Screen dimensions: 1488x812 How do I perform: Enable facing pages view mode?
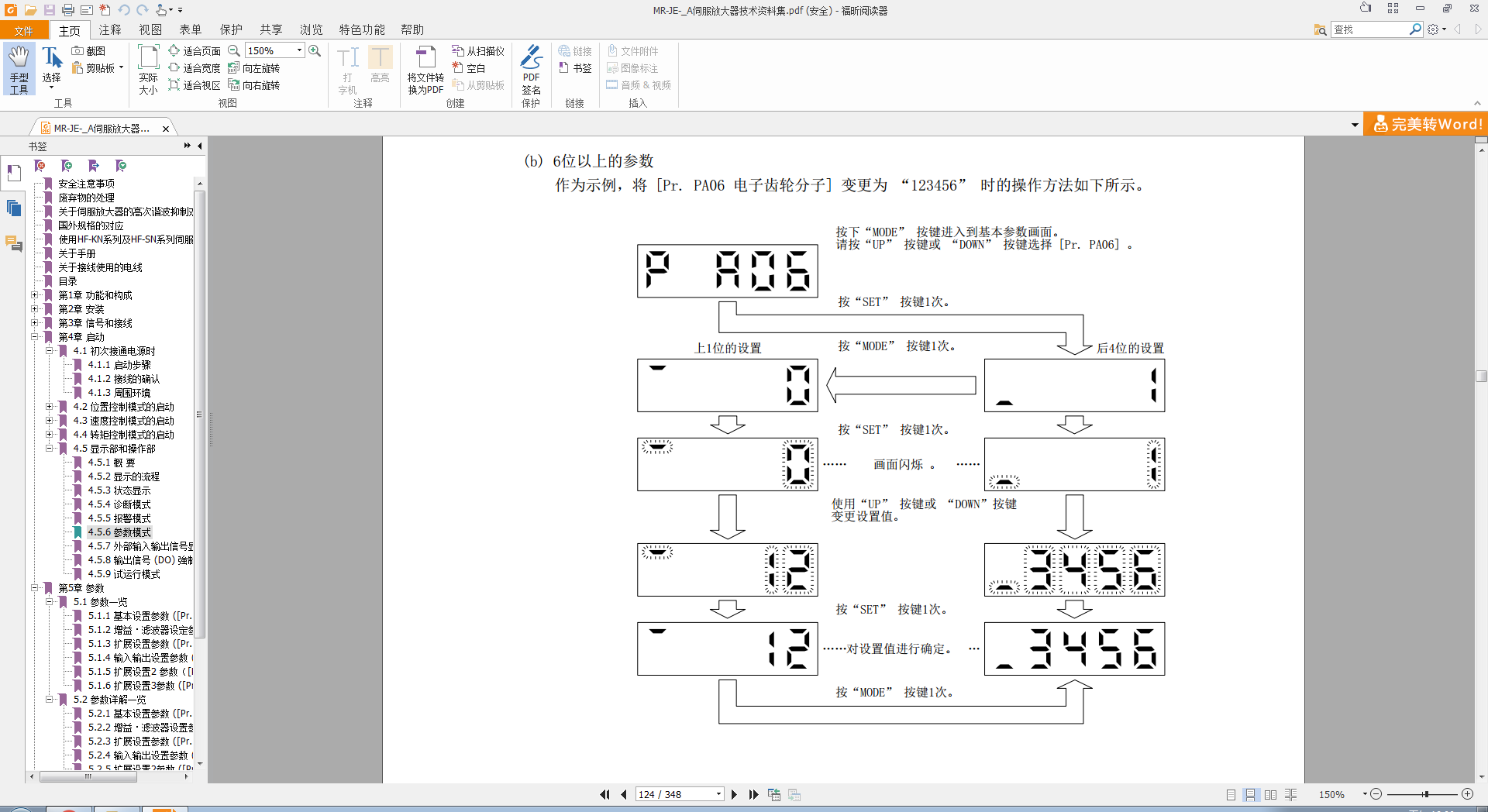coord(1270,794)
